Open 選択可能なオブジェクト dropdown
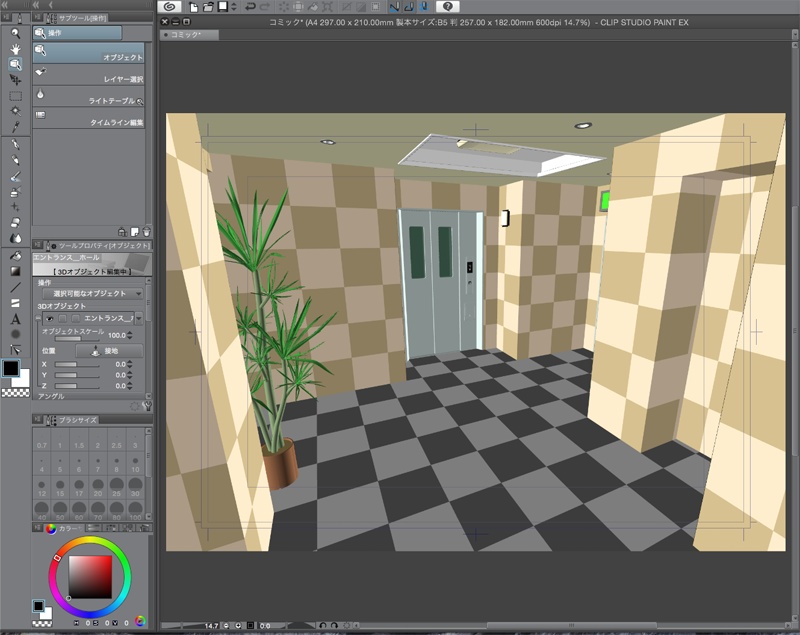Image resolution: width=800 pixels, height=635 pixels. [92, 294]
